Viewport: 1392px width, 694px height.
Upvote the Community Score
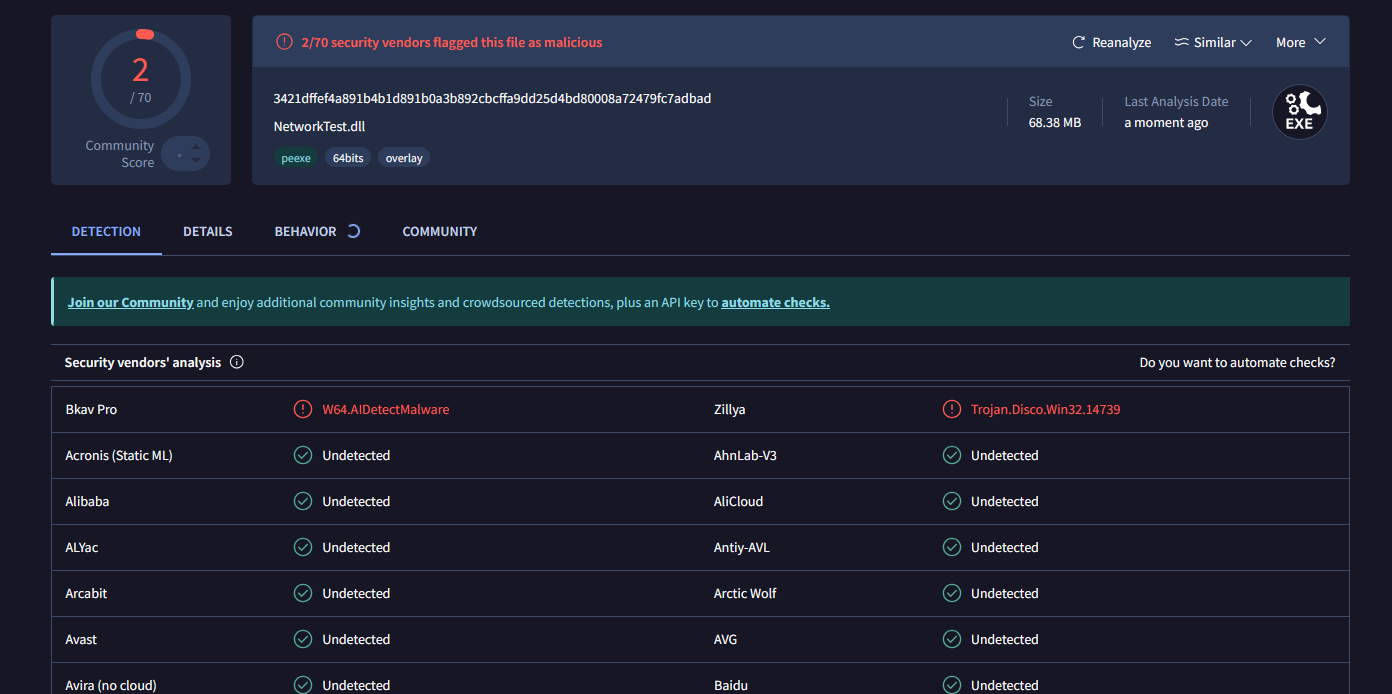(x=196, y=147)
